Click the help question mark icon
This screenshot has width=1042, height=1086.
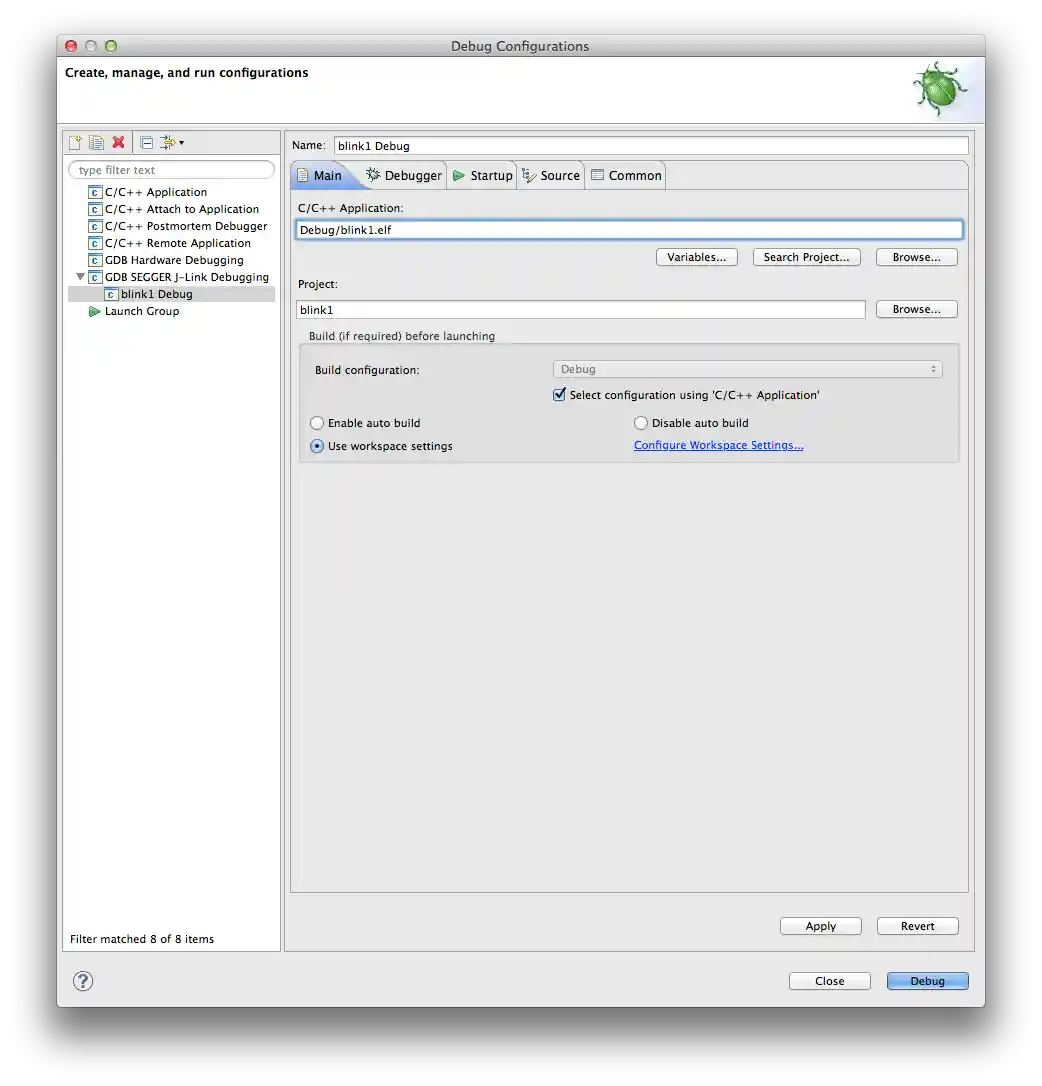coord(83,981)
